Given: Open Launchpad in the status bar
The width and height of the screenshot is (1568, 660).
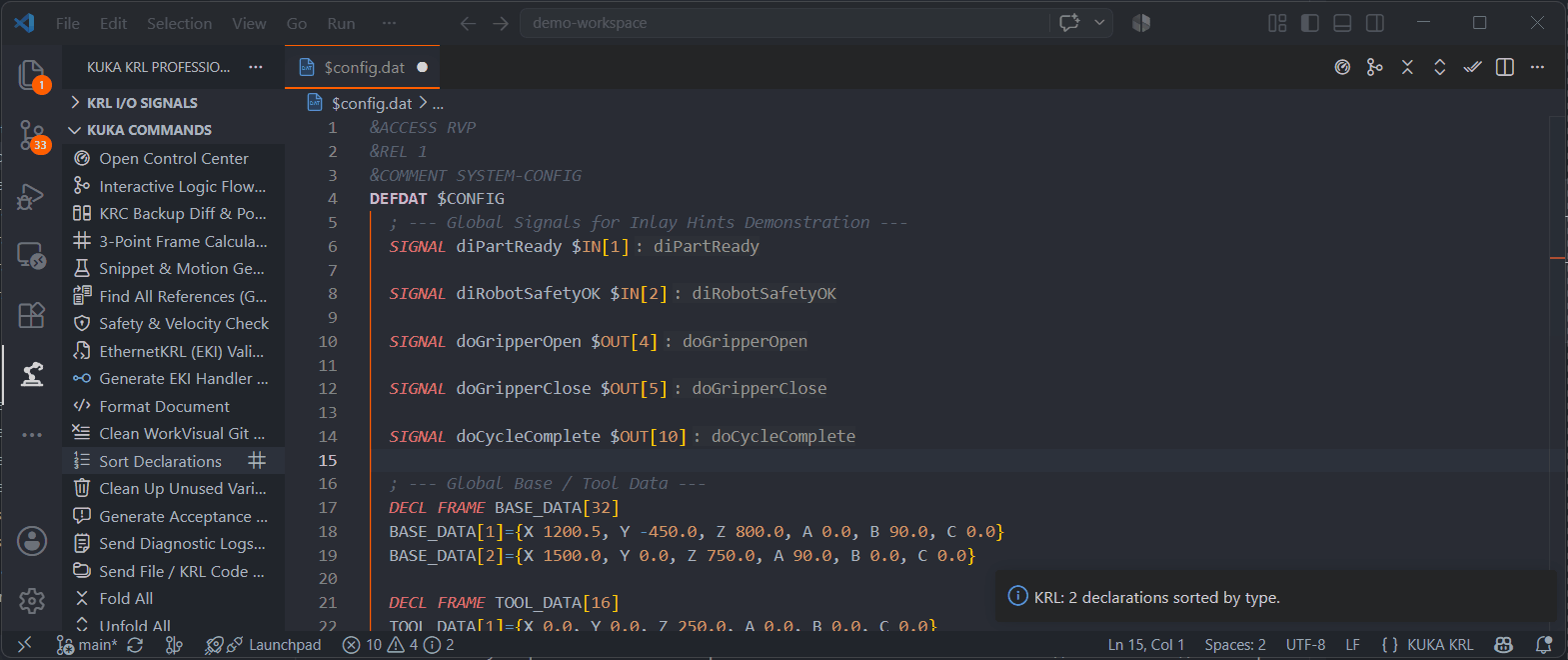Looking at the screenshot, I should point(275,645).
